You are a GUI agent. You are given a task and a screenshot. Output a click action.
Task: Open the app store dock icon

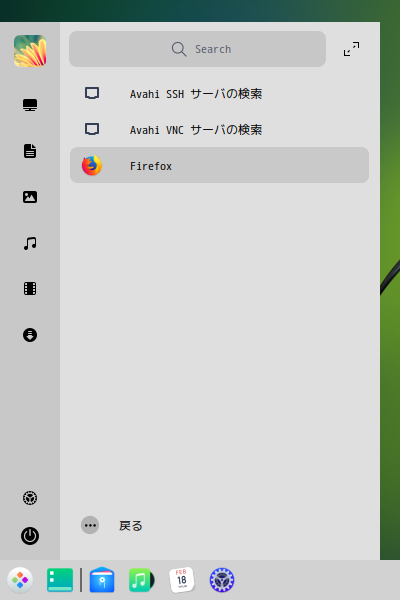(102, 580)
